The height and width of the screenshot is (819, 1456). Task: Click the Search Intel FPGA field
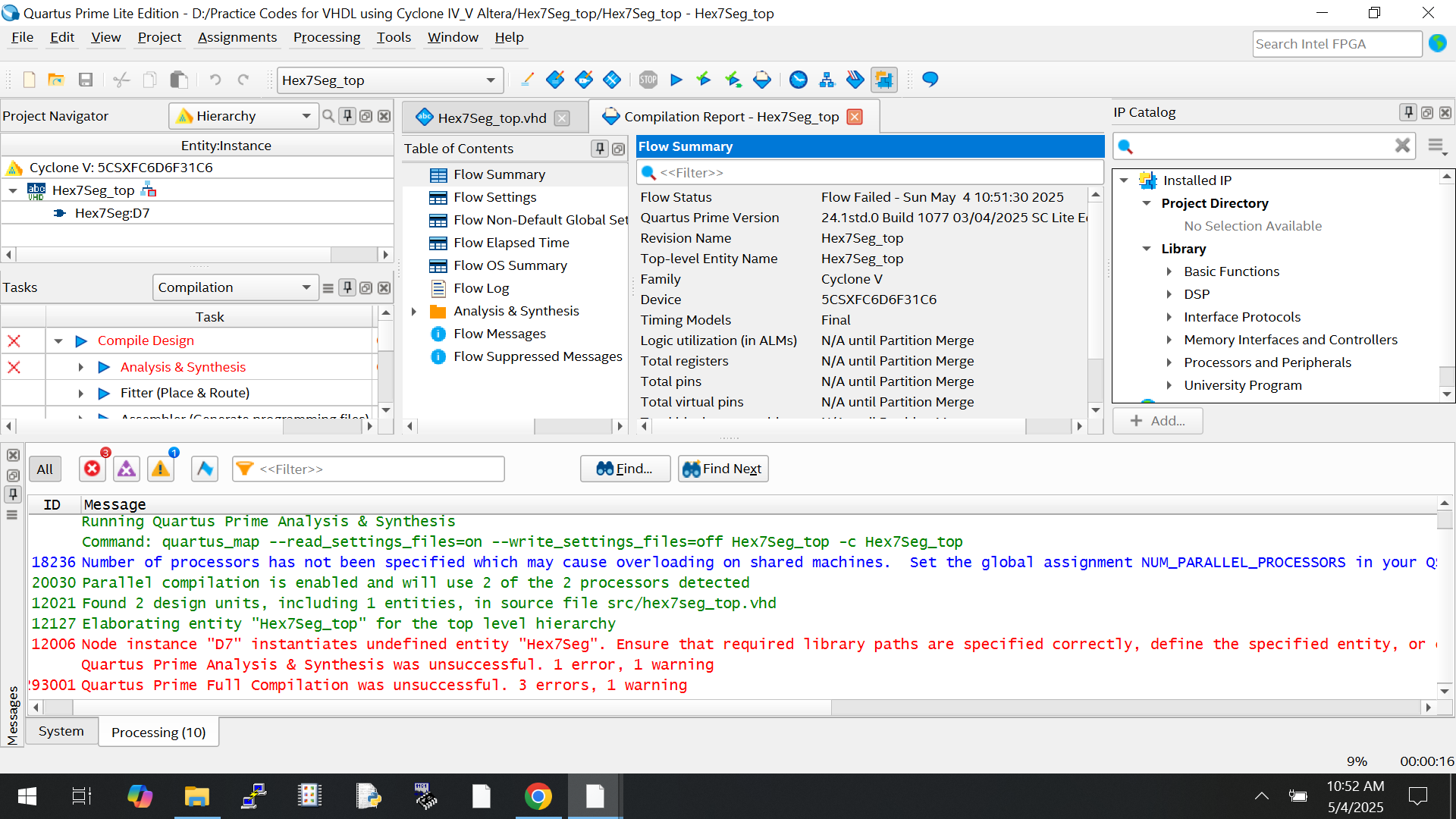pyautogui.click(x=1336, y=44)
